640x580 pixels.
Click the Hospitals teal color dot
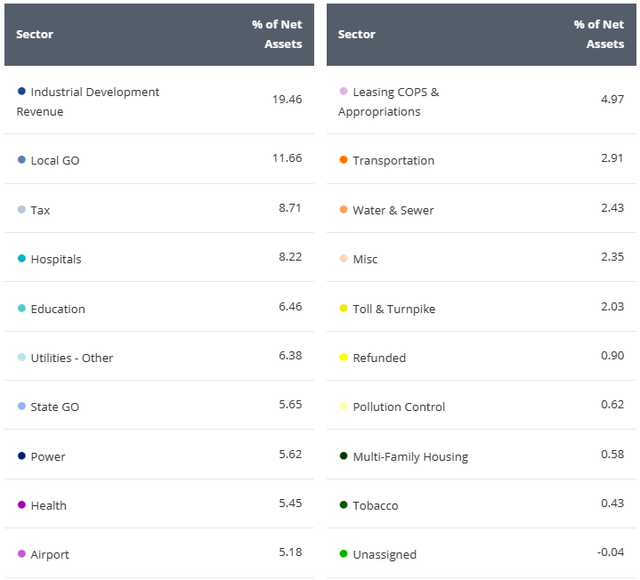click(22, 259)
